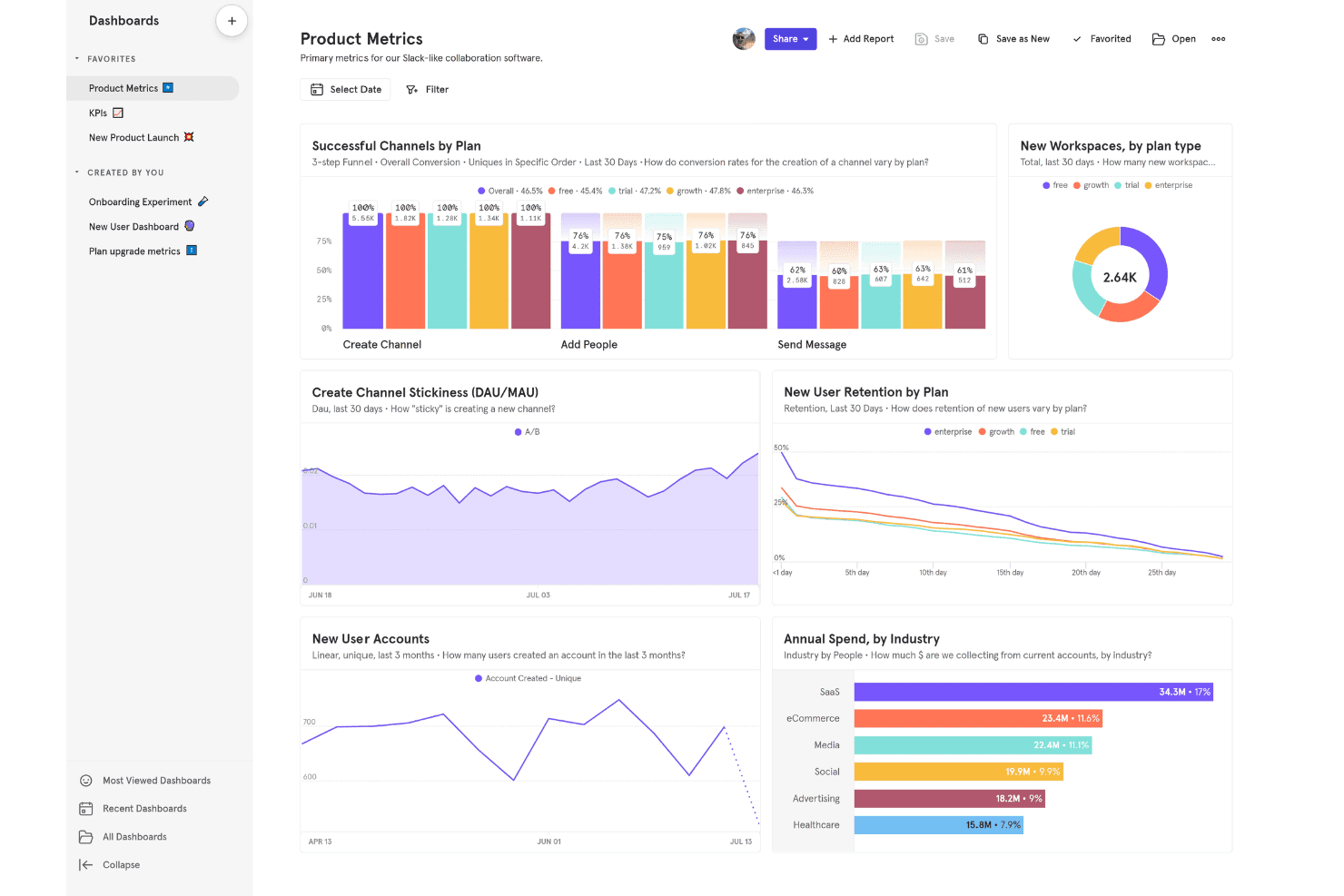
Task: Open the more options ellipsis menu
Action: pyautogui.click(x=1219, y=39)
